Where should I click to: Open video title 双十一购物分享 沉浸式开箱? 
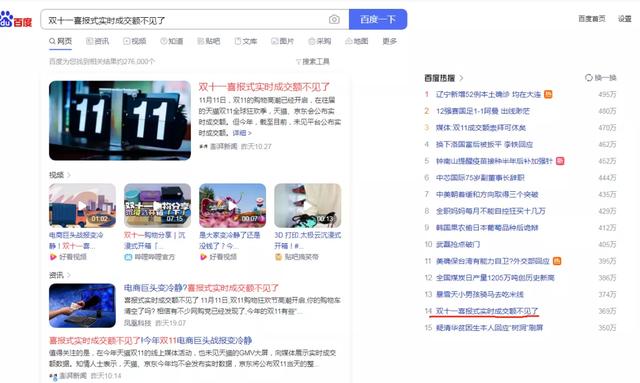154,240
